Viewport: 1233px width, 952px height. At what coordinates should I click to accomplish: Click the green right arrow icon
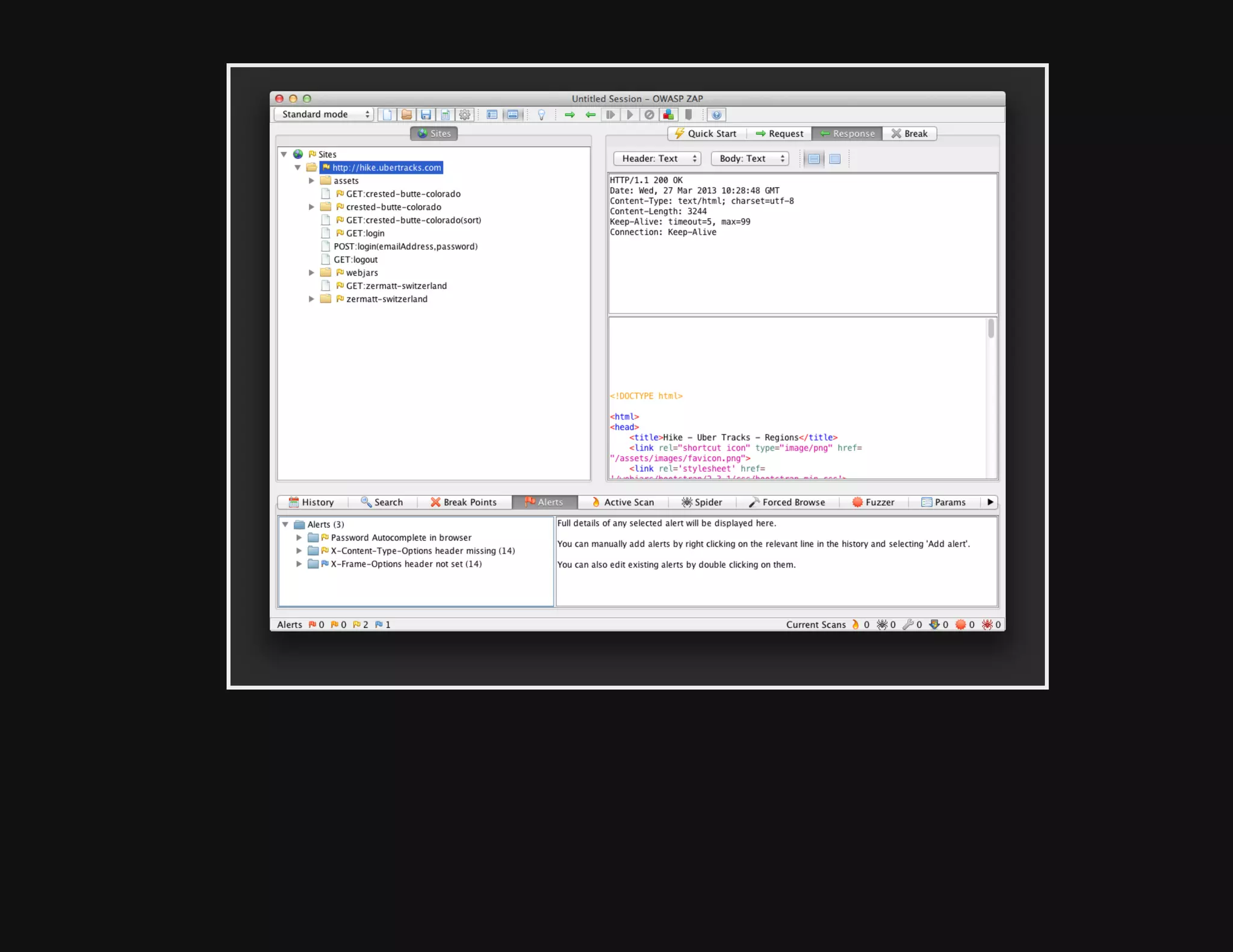[x=570, y=114]
